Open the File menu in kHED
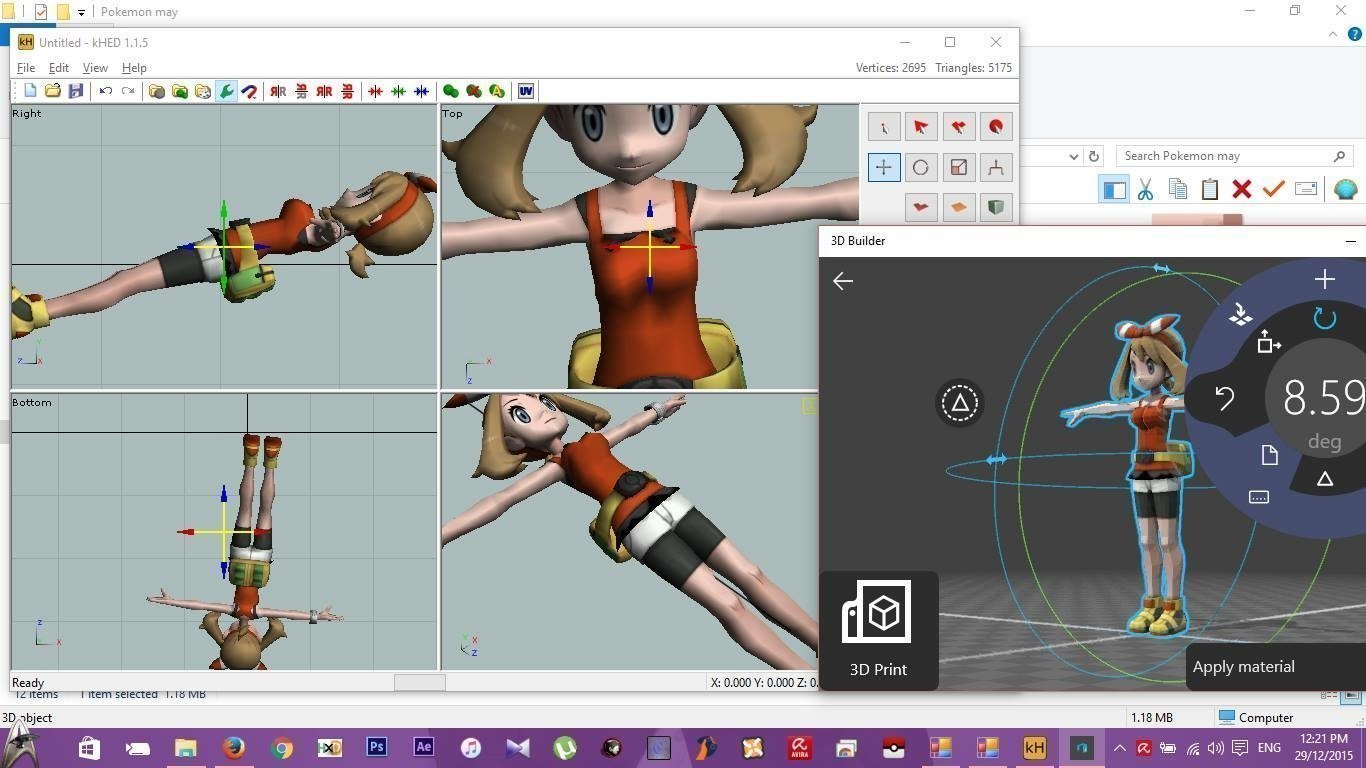Image resolution: width=1366 pixels, height=768 pixels. click(26, 68)
